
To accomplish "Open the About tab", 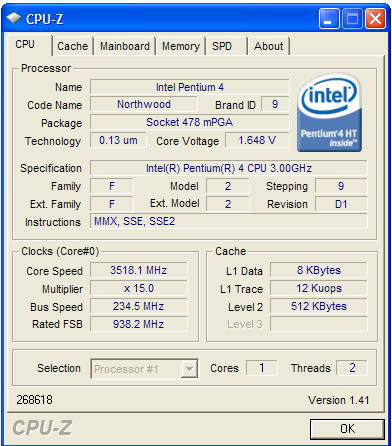I will pyautogui.click(x=269, y=46).
